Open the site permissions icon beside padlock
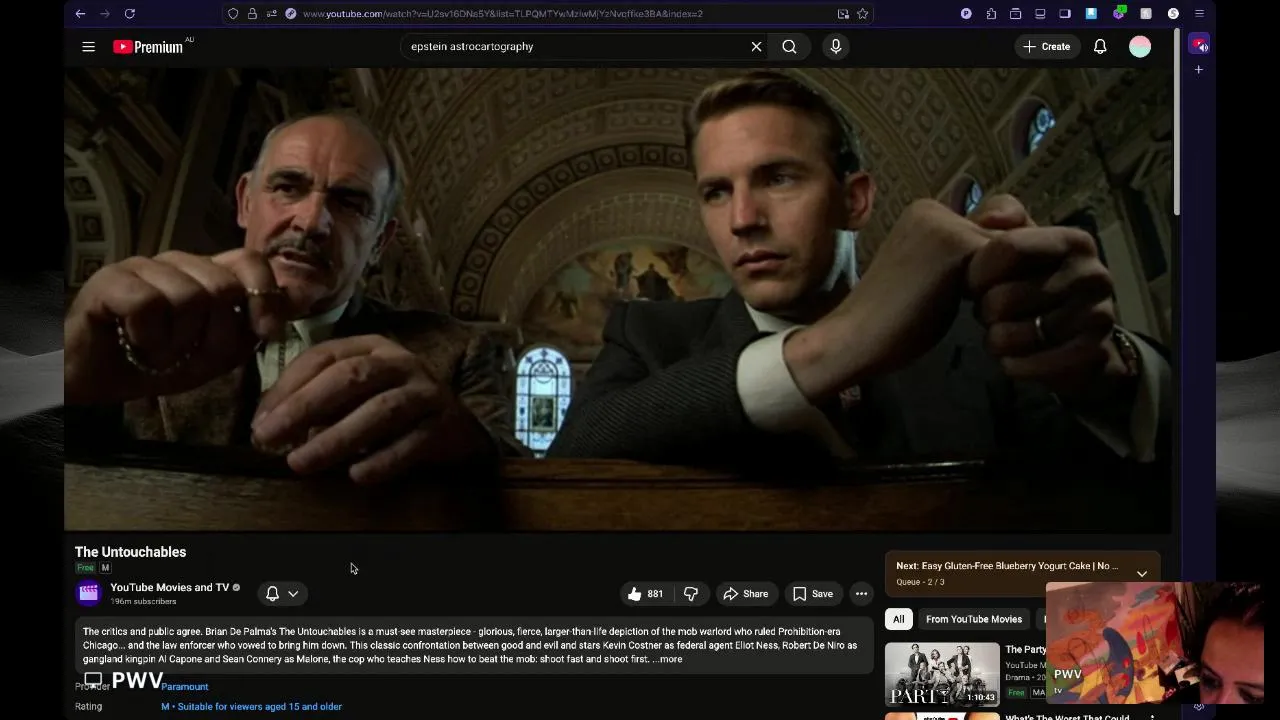Screen dimensions: 1280x720 pyautogui.click(x=271, y=13)
